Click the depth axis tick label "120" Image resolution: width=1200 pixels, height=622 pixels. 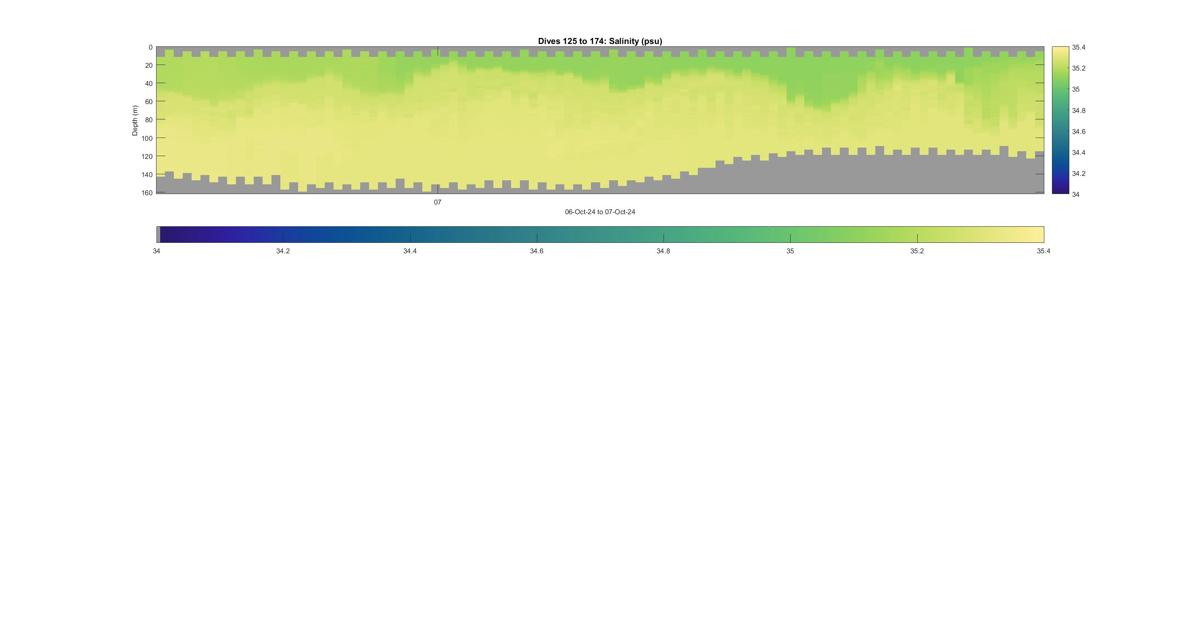[147, 156]
